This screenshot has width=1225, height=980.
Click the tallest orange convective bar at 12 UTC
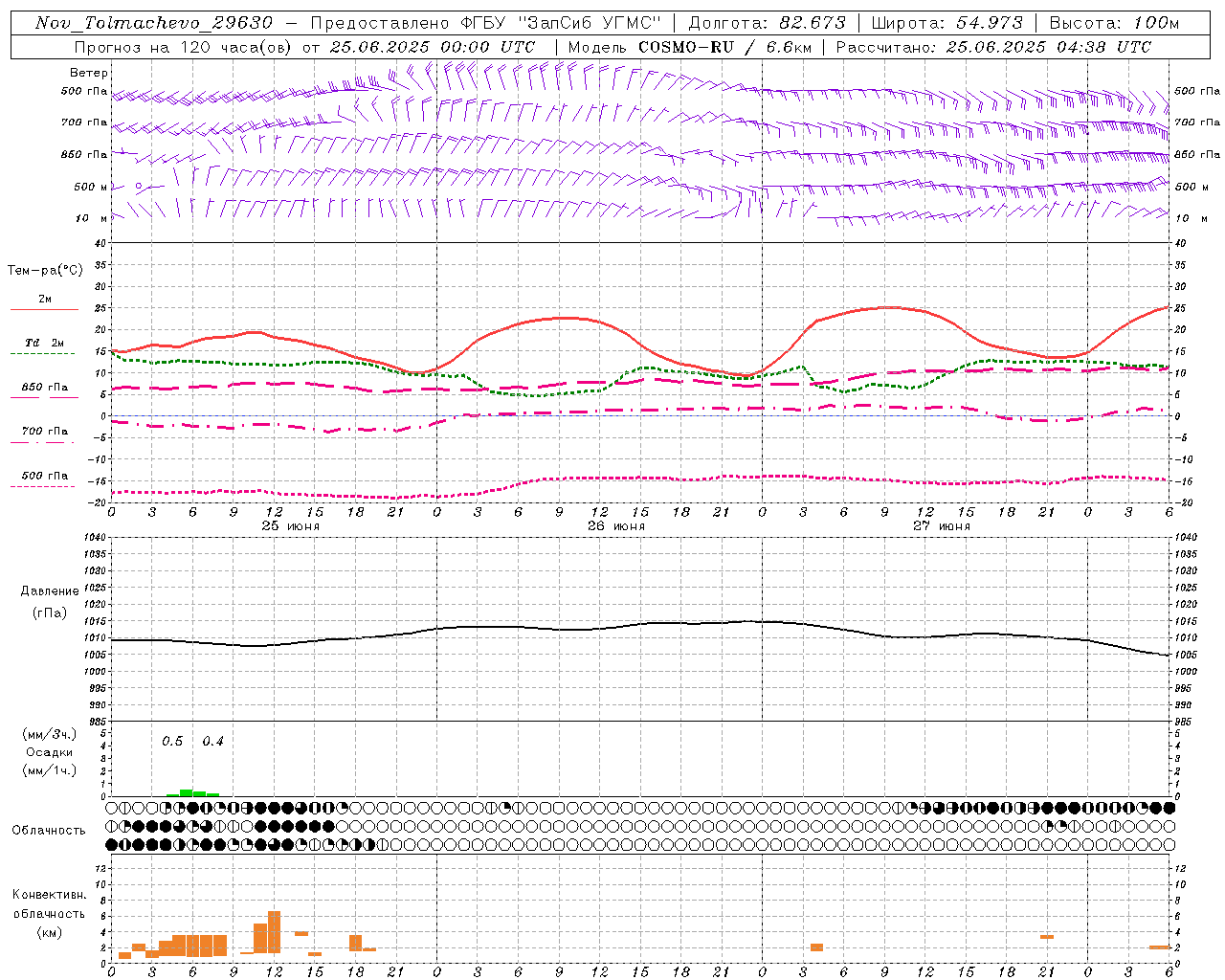[x=274, y=932]
